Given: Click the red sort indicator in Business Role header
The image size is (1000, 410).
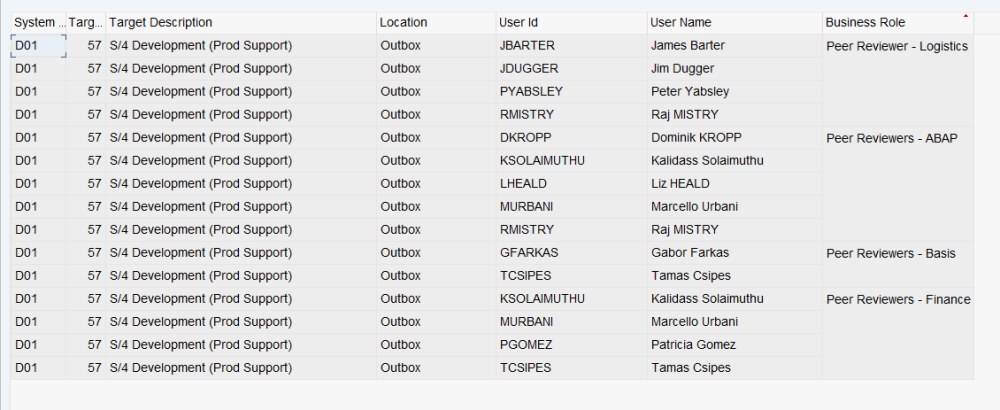Looking at the screenshot, I should pyautogui.click(x=965, y=16).
